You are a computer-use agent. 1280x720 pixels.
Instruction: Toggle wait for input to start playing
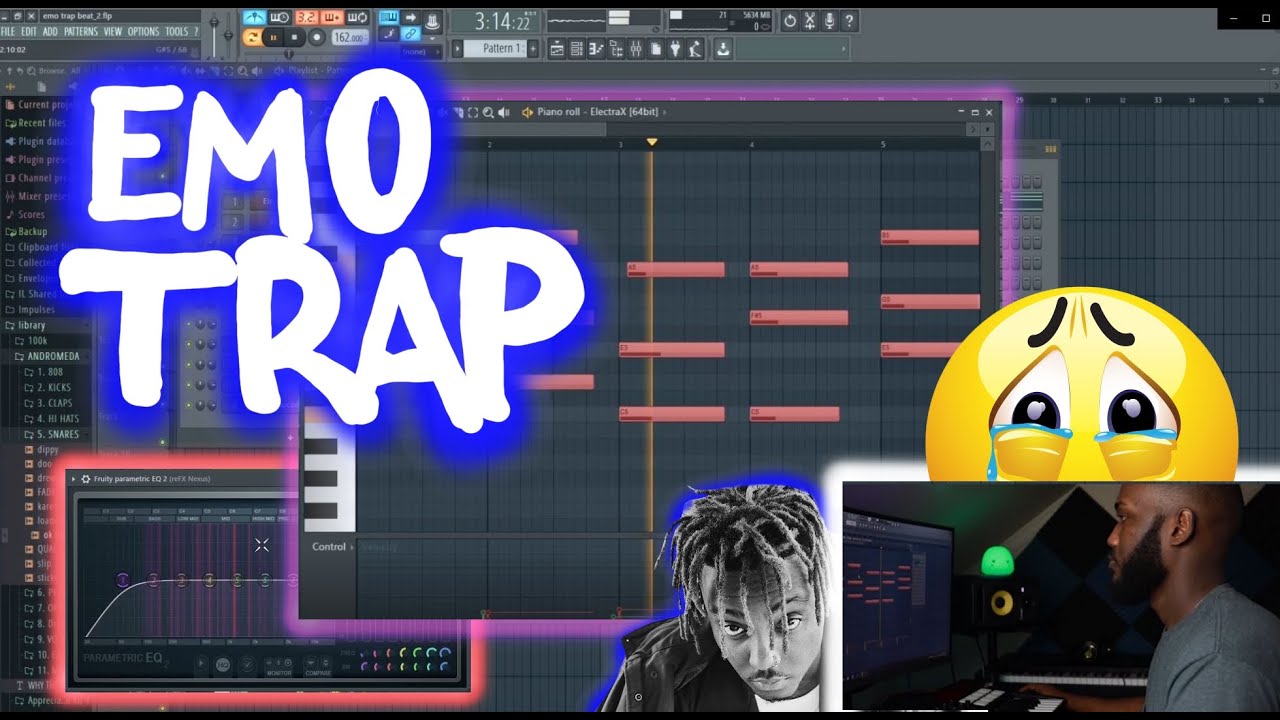[280, 17]
